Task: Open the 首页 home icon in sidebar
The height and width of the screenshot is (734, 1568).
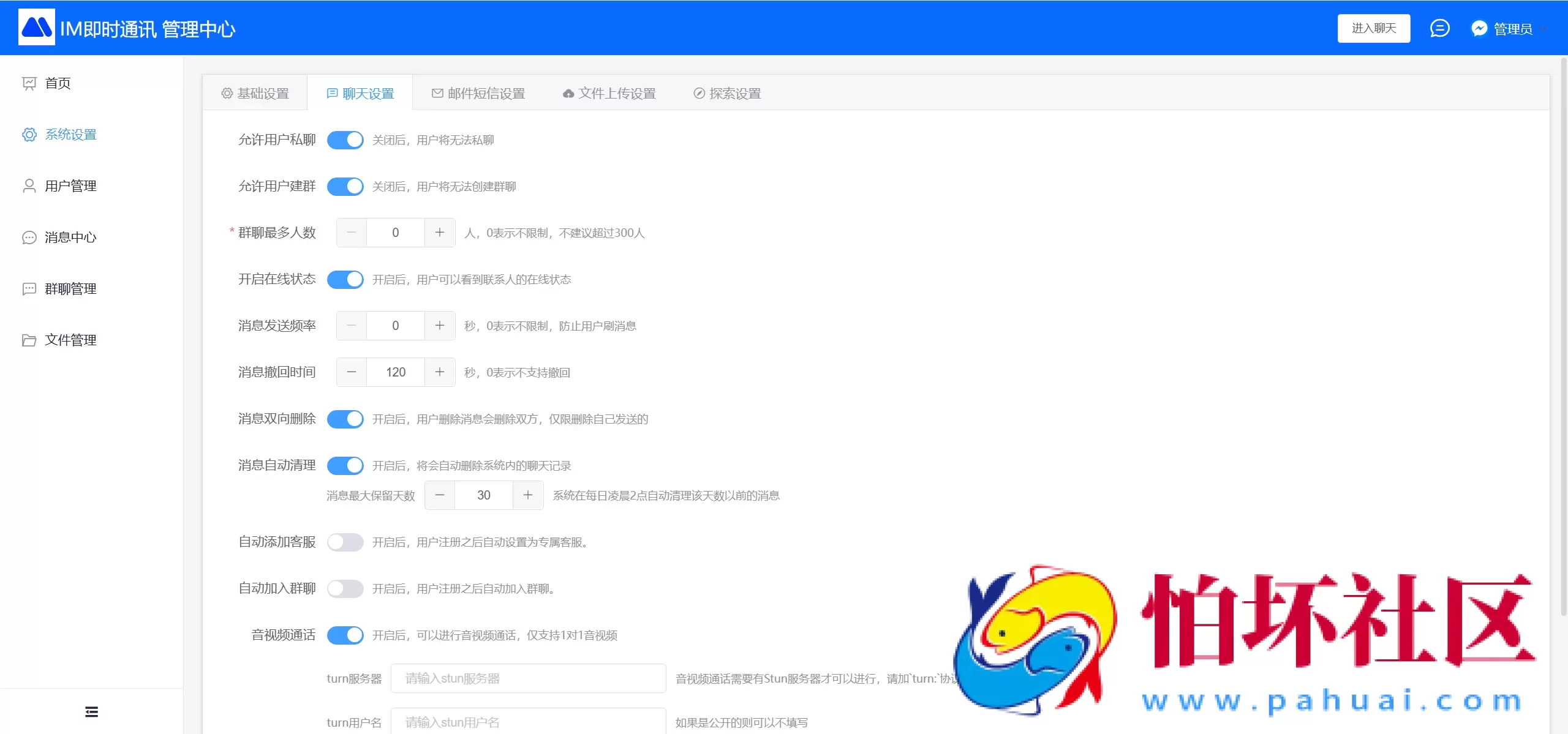Action: coord(29,83)
